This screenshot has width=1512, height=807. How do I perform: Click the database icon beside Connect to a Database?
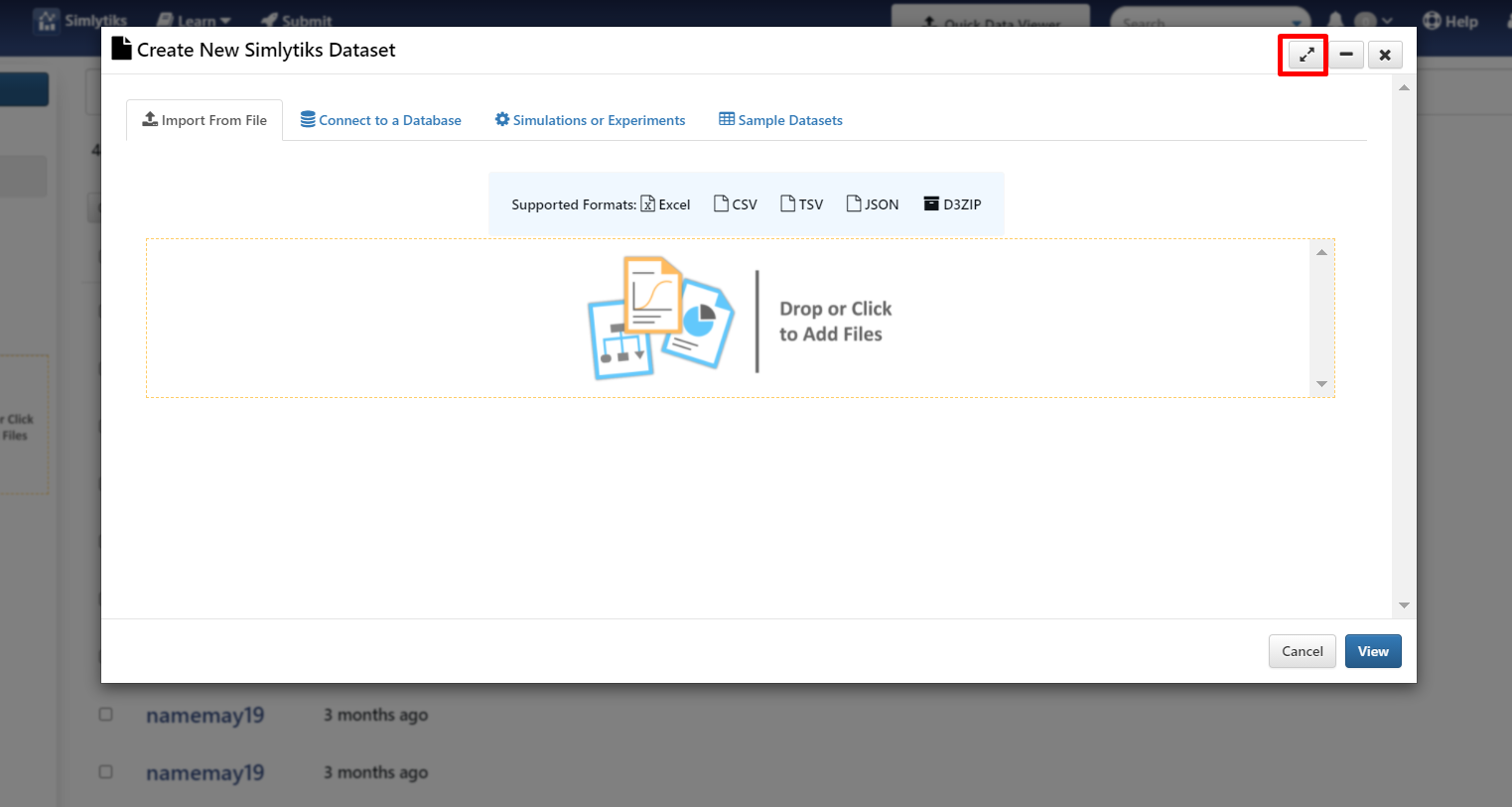pyautogui.click(x=308, y=119)
